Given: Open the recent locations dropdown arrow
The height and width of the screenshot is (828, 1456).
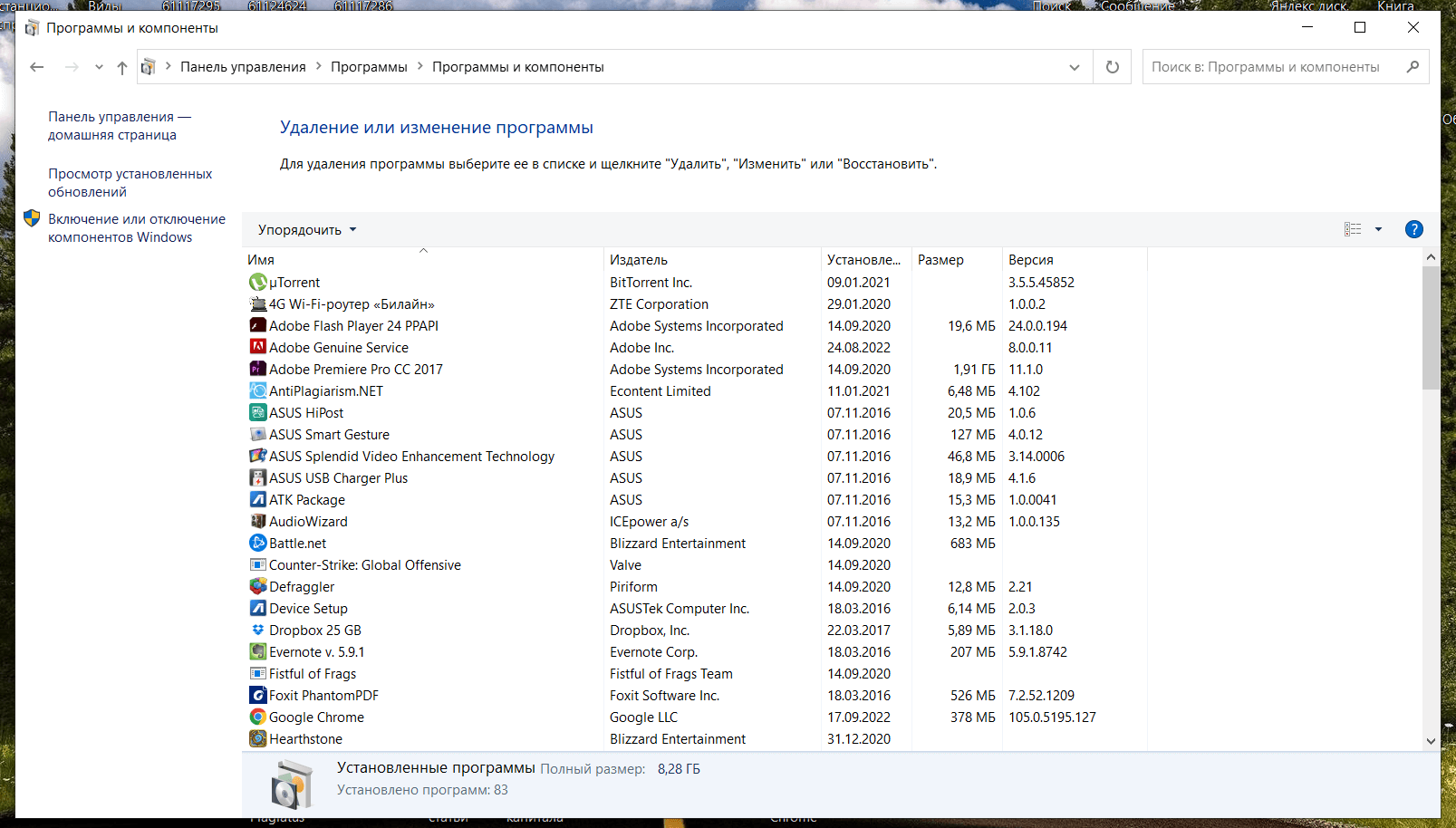Looking at the screenshot, I should coord(99,67).
